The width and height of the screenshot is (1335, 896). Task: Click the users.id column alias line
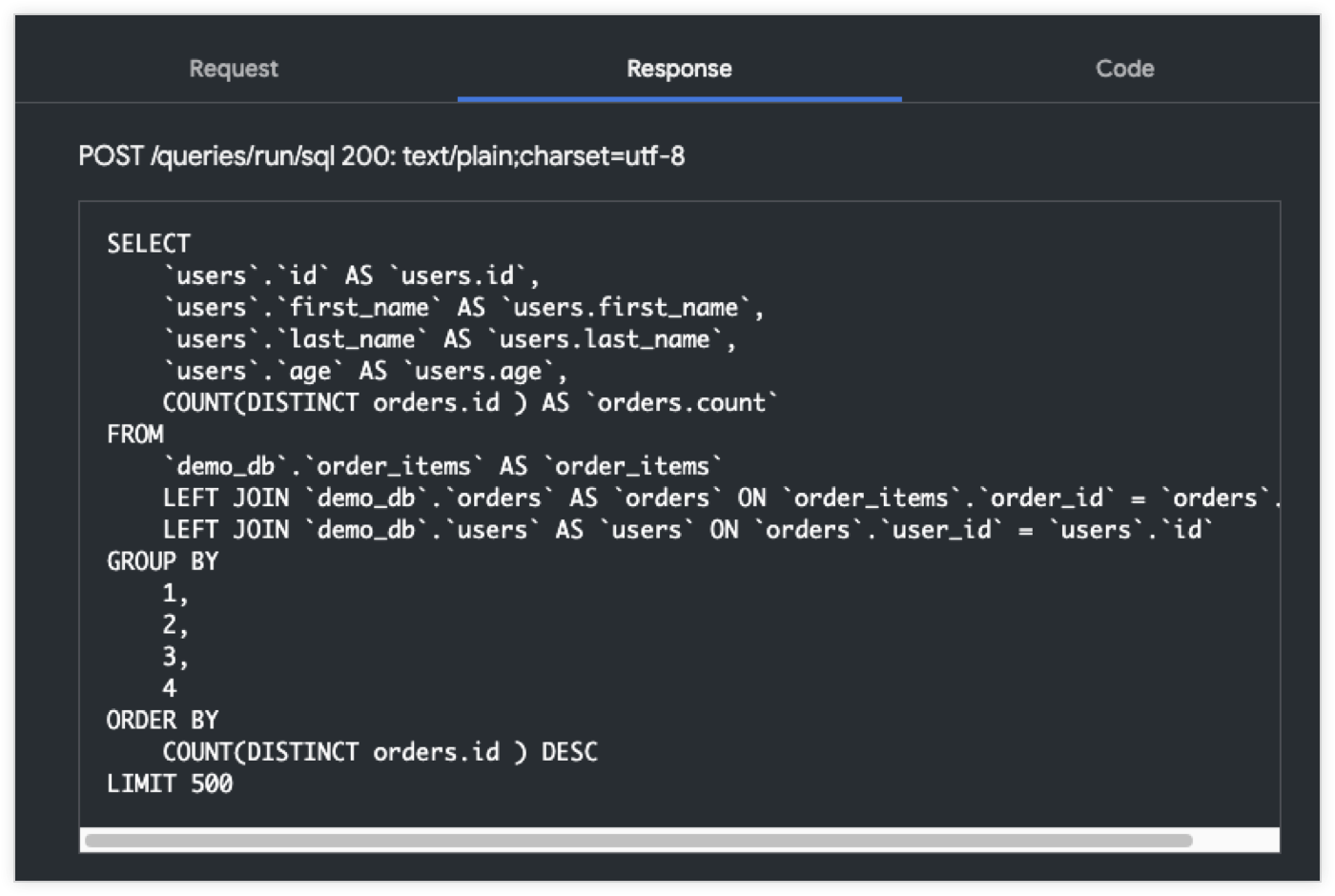[351, 276]
